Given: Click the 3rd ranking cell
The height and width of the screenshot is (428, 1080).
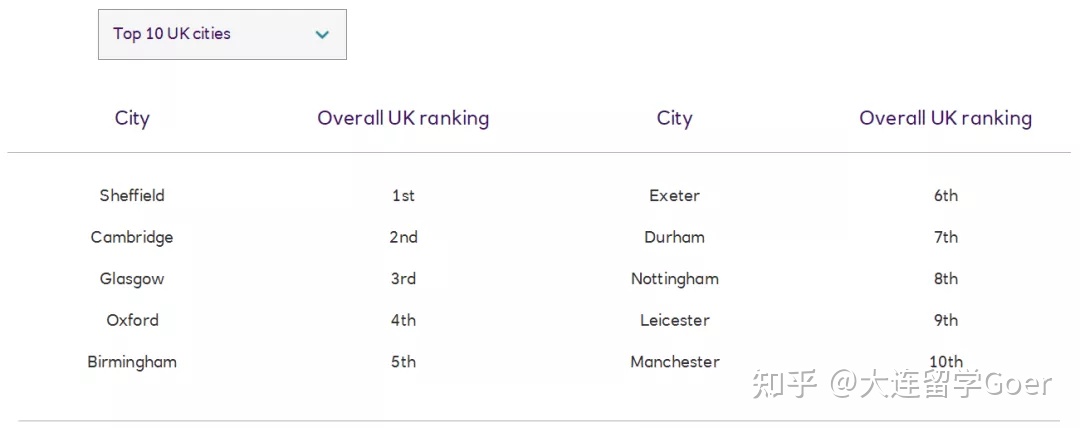Looking at the screenshot, I should [x=404, y=279].
